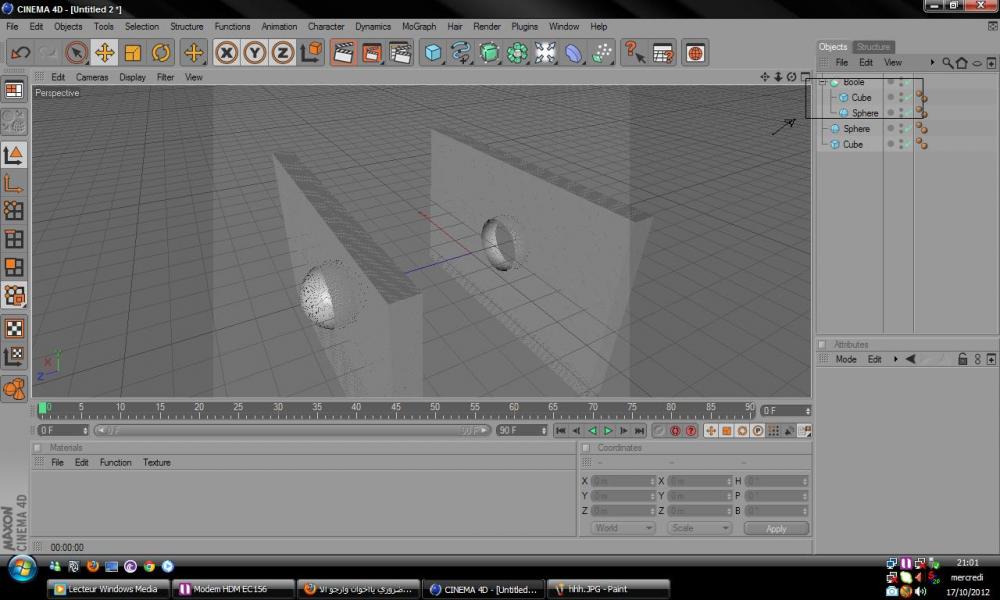This screenshot has width=1000, height=600.
Task: Open the spline tools icon
Action: 460,52
